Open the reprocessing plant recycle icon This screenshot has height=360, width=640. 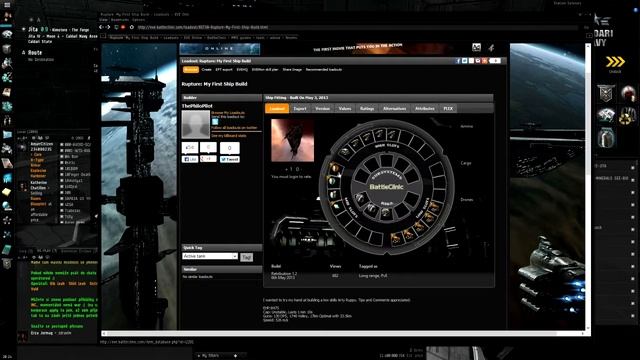tap(628, 116)
